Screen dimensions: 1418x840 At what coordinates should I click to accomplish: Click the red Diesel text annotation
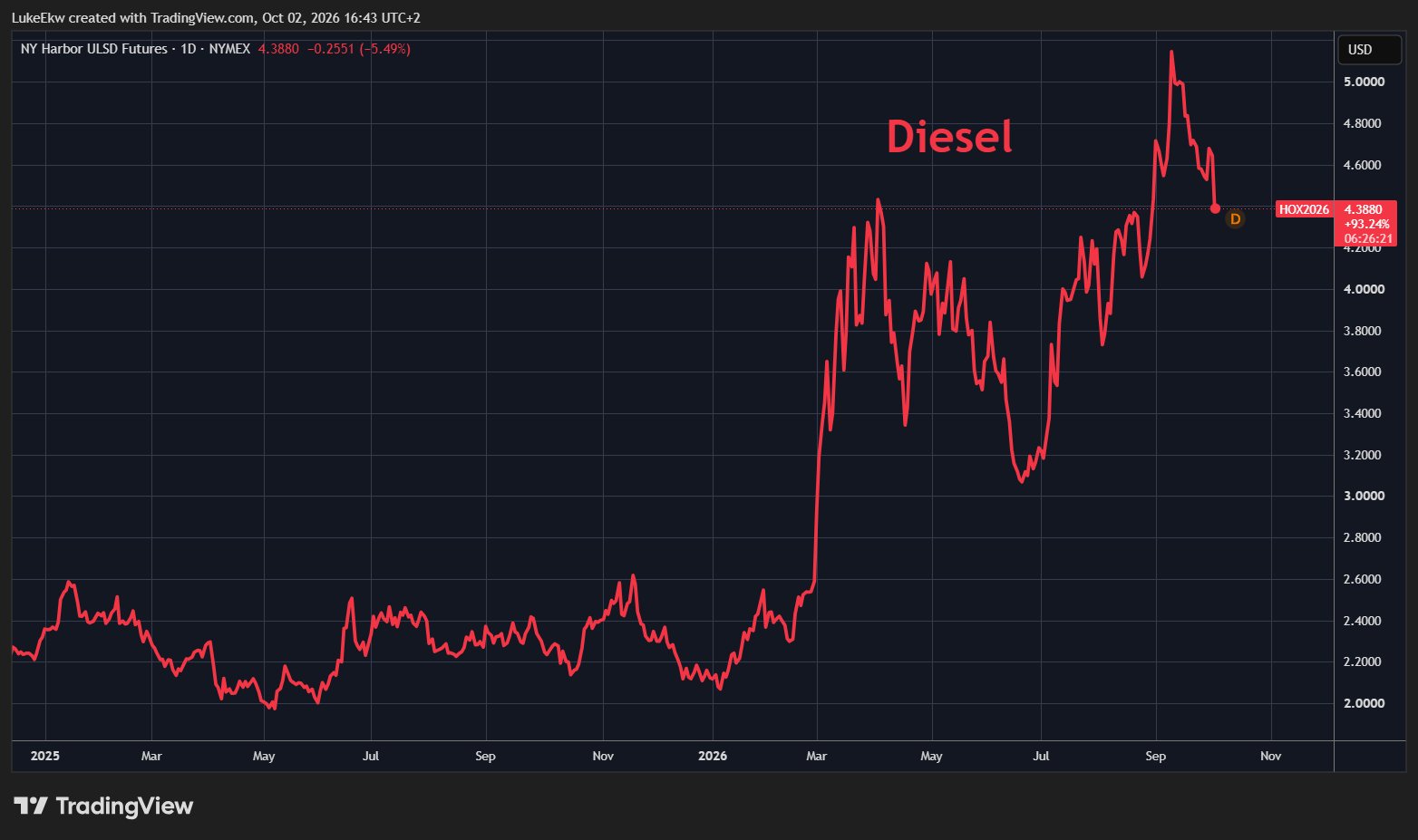[949, 137]
